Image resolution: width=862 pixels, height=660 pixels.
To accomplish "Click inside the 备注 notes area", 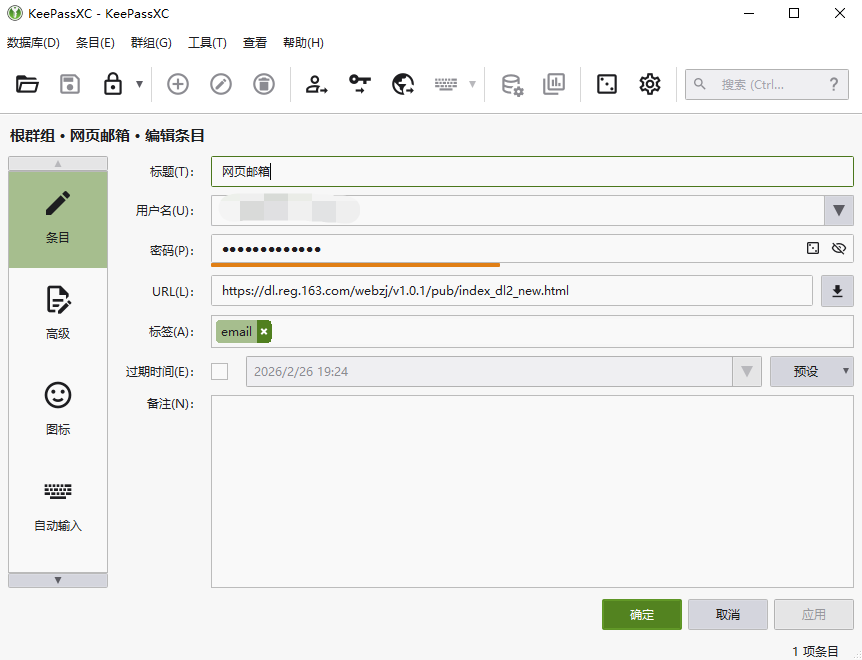I will point(532,491).
